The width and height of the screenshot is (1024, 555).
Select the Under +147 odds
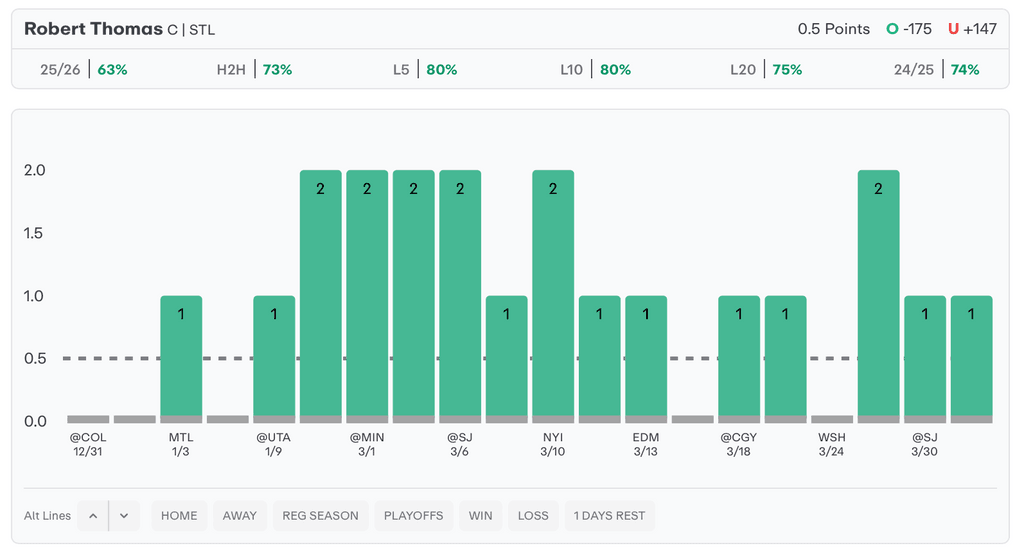coord(972,29)
